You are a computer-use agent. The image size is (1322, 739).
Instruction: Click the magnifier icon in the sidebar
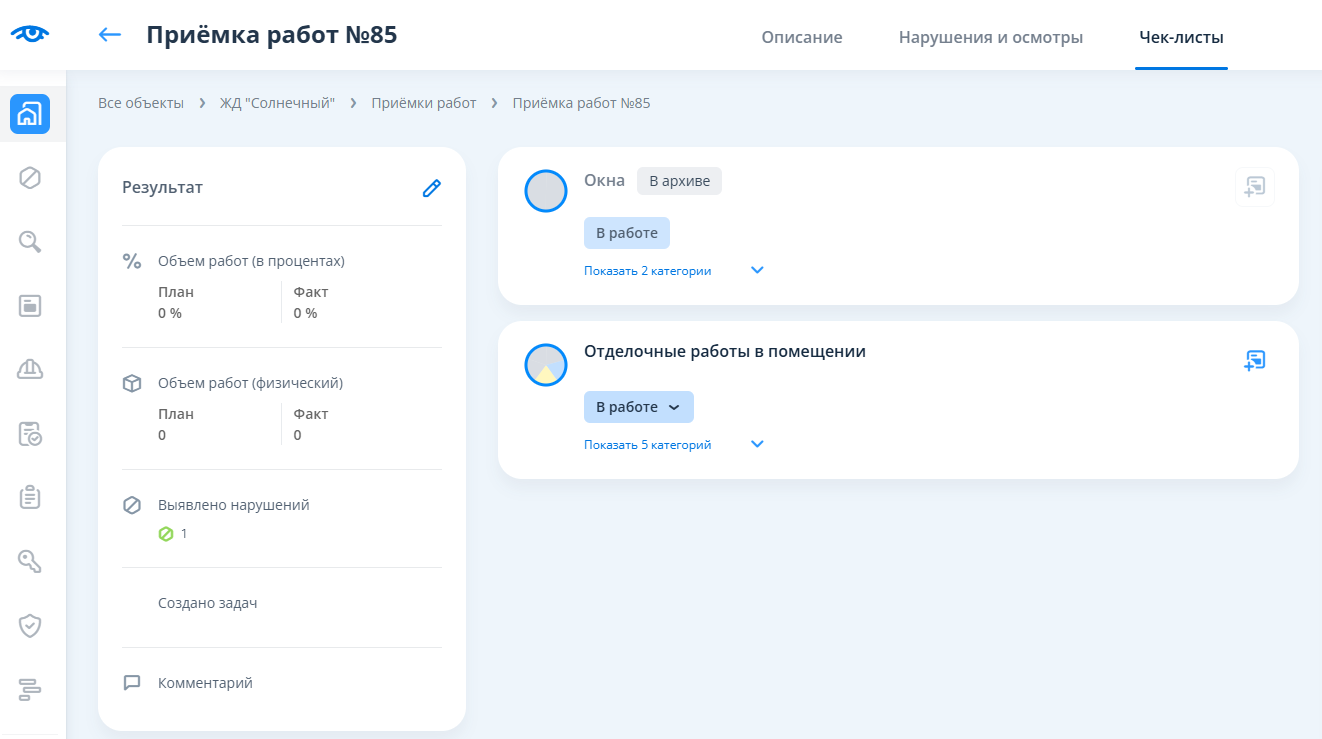tap(30, 242)
